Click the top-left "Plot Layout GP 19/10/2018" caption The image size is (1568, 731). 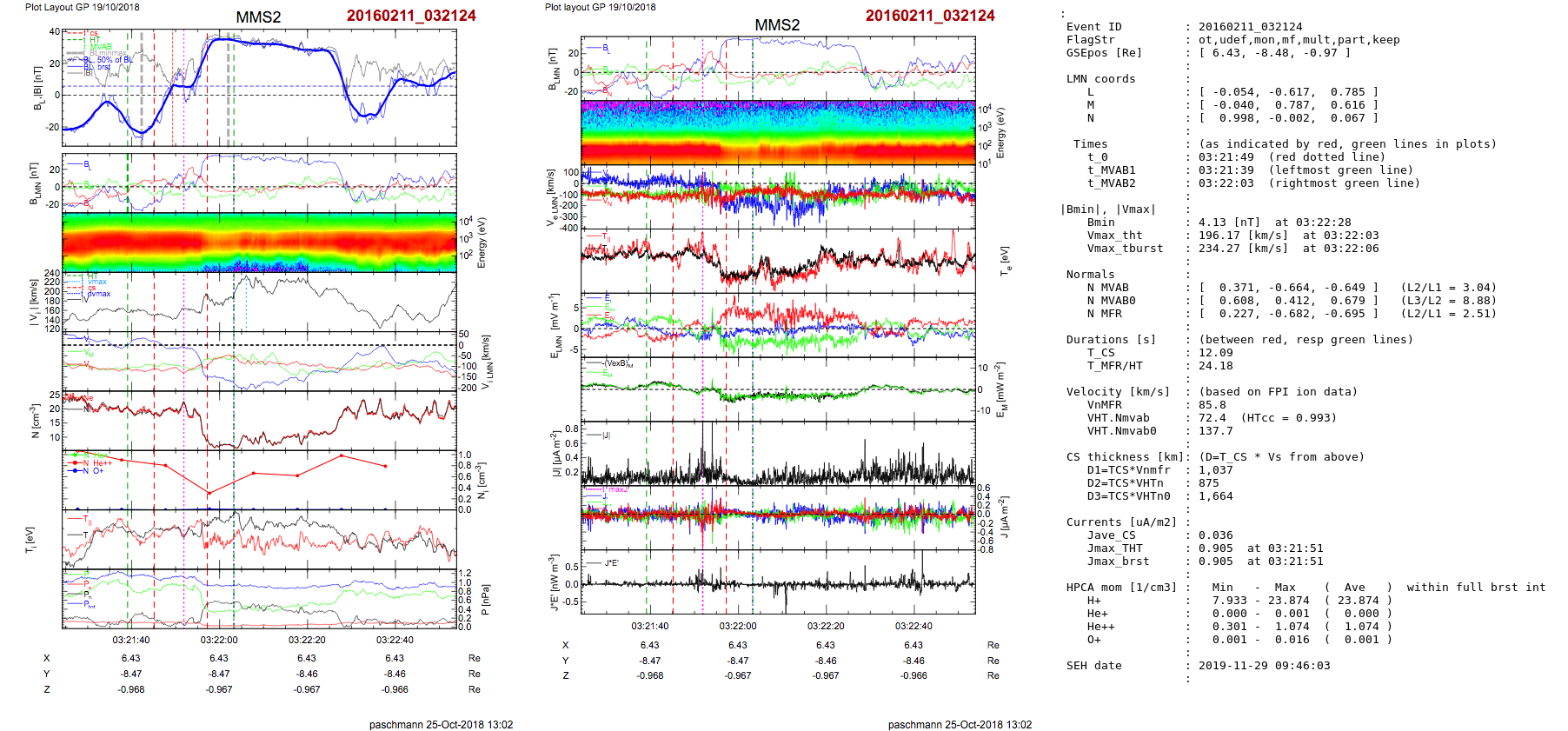coord(83,7)
